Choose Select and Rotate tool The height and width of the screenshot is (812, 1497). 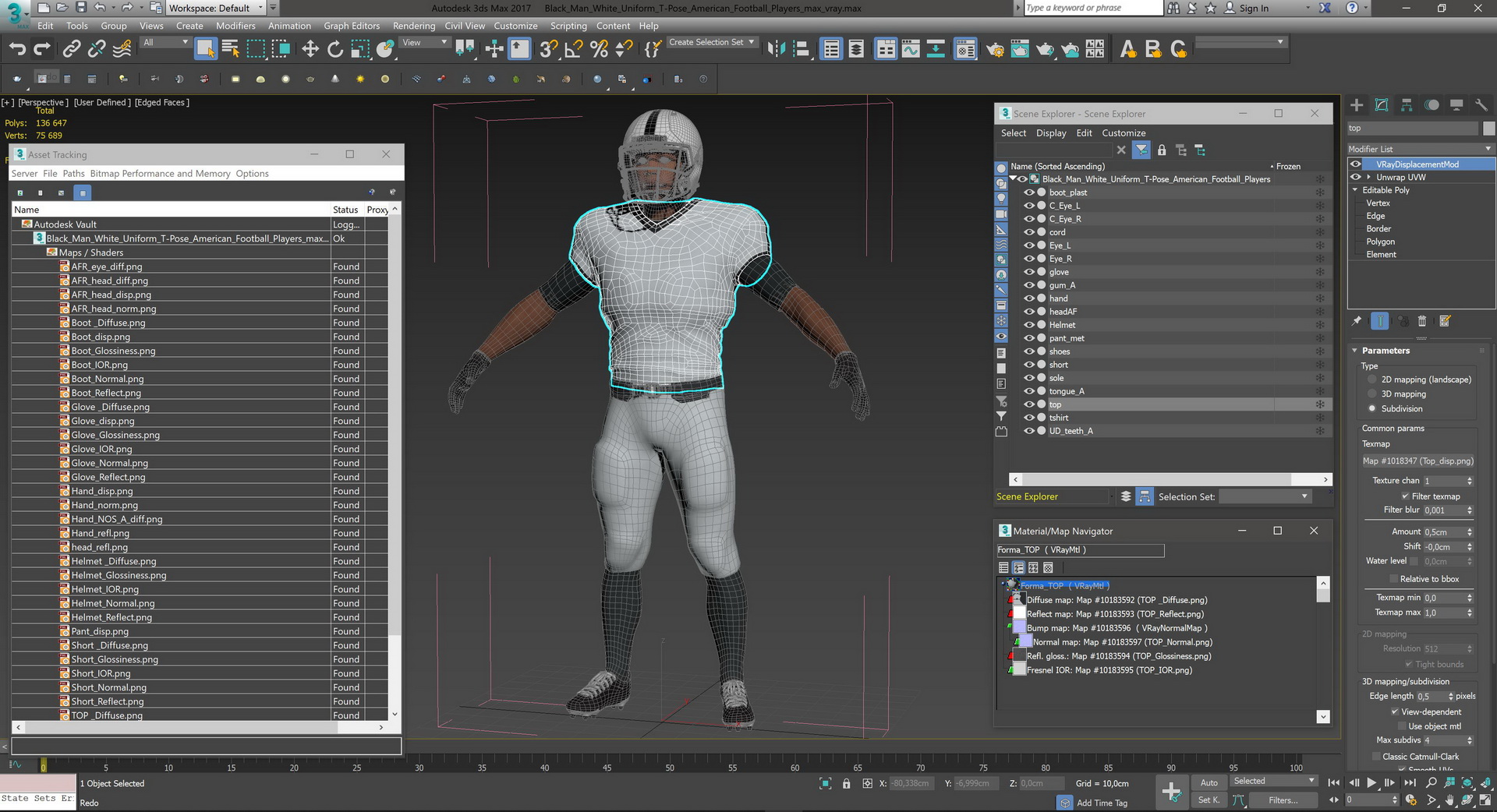(x=335, y=49)
